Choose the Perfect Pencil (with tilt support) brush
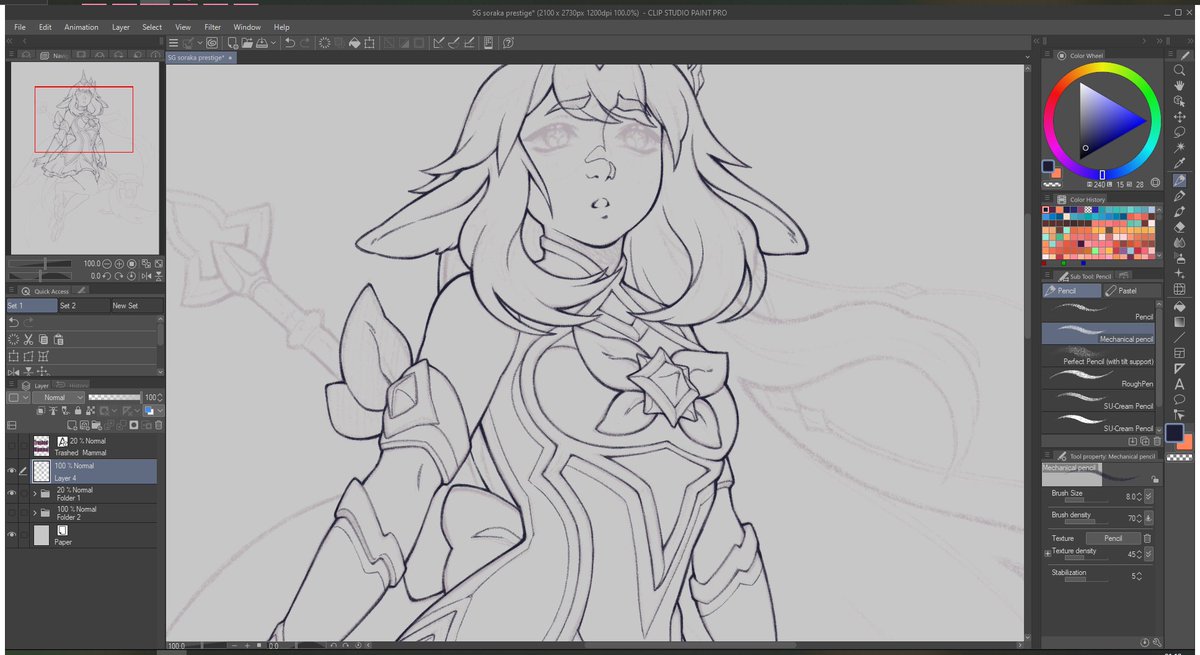This screenshot has height=655, width=1200. coord(1098,355)
